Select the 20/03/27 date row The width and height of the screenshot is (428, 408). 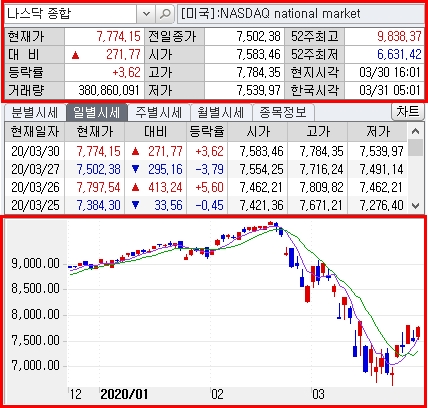tap(206, 169)
